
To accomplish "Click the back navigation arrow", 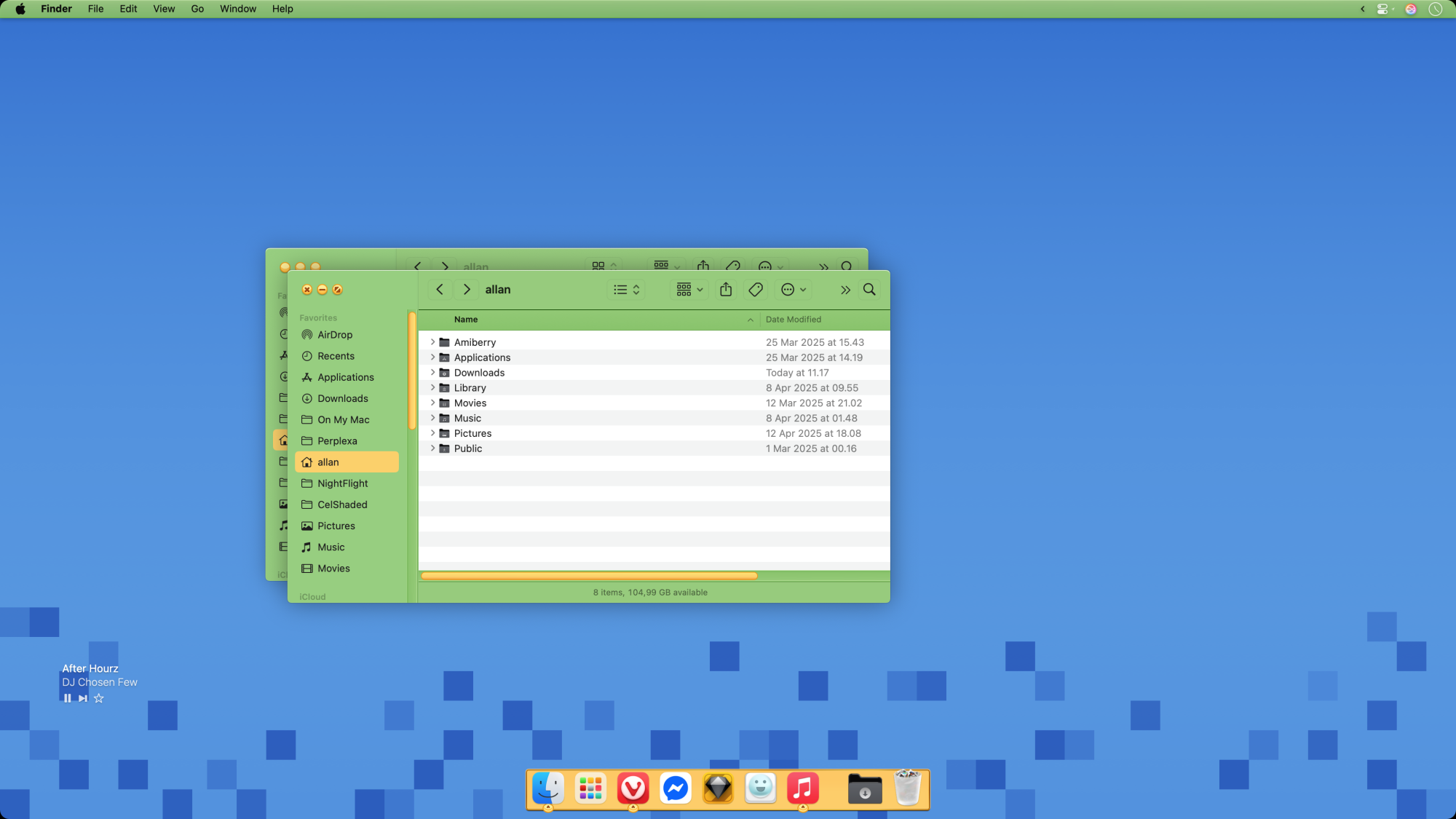I will (440, 290).
